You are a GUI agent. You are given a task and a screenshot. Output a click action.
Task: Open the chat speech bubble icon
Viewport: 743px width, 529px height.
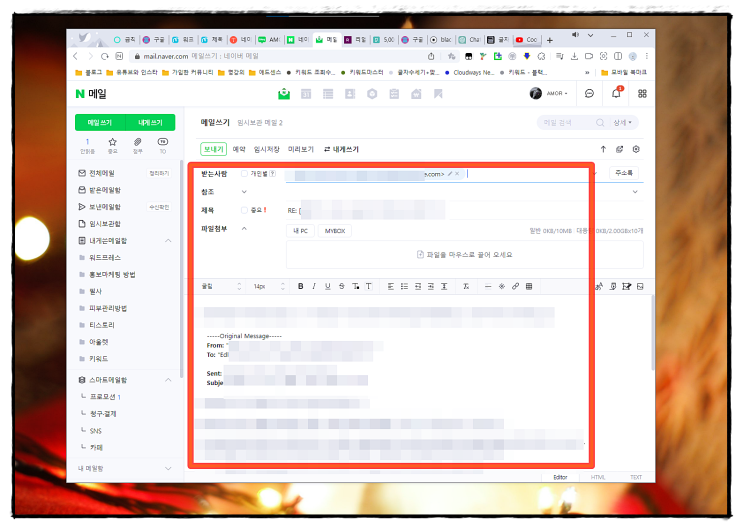coord(589,93)
